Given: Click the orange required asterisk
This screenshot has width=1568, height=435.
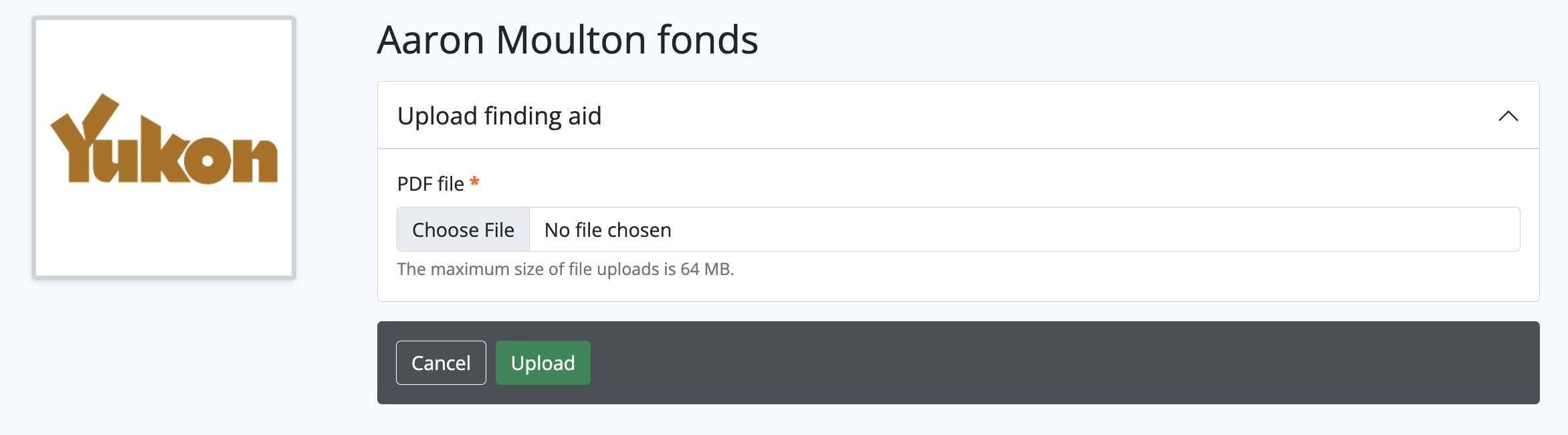Looking at the screenshot, I should [474, 182].
